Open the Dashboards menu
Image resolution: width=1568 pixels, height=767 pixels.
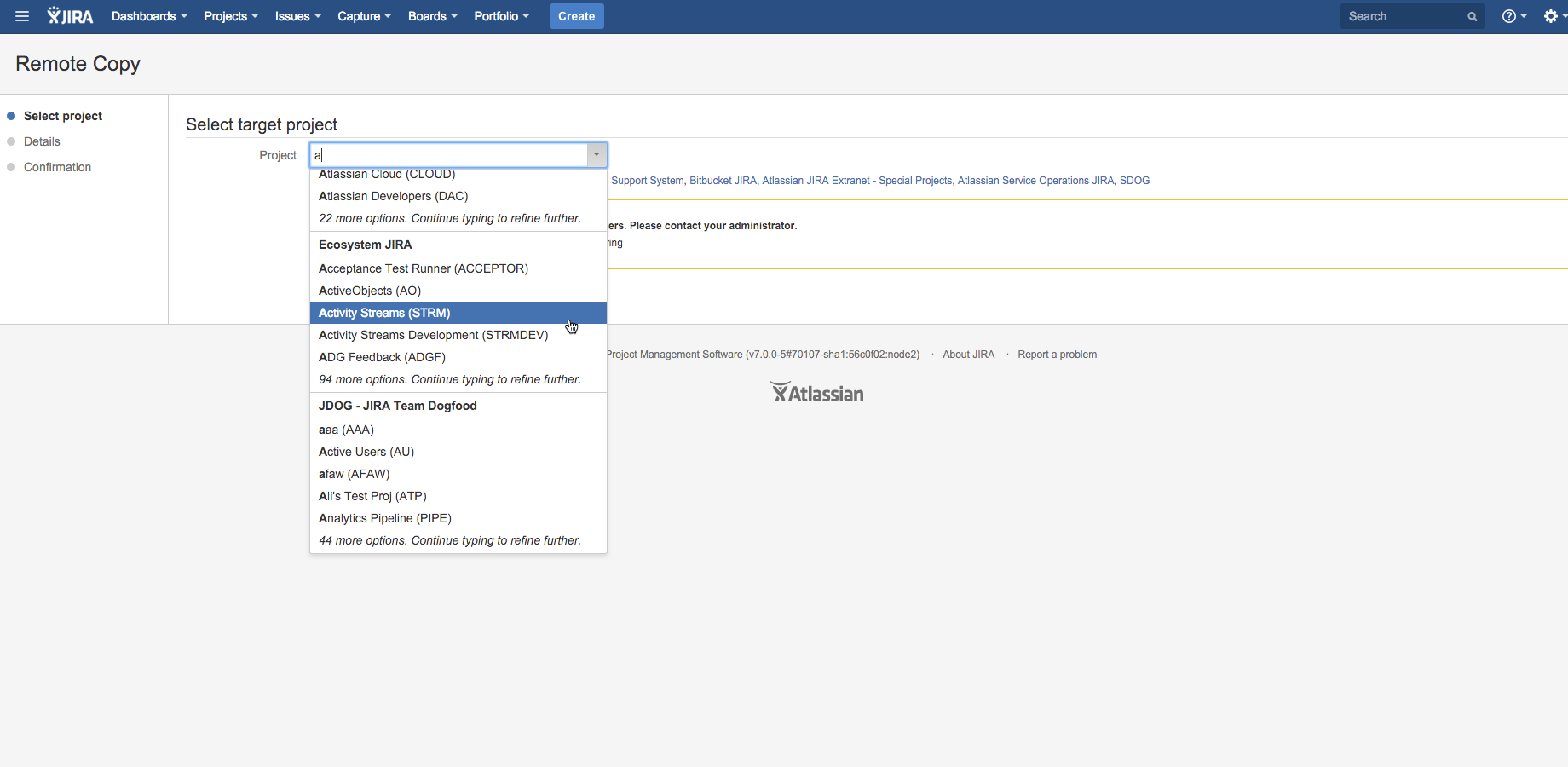click(x=149, y=16)
